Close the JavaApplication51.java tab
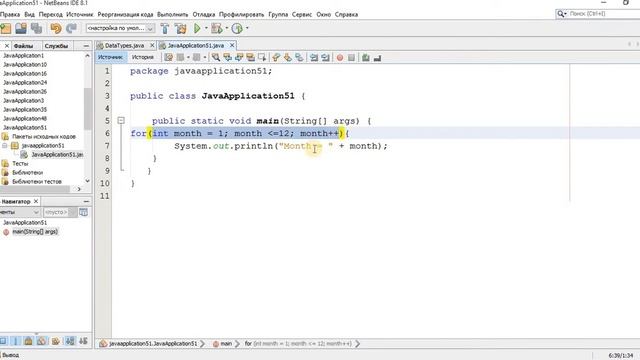 (232, 45)
